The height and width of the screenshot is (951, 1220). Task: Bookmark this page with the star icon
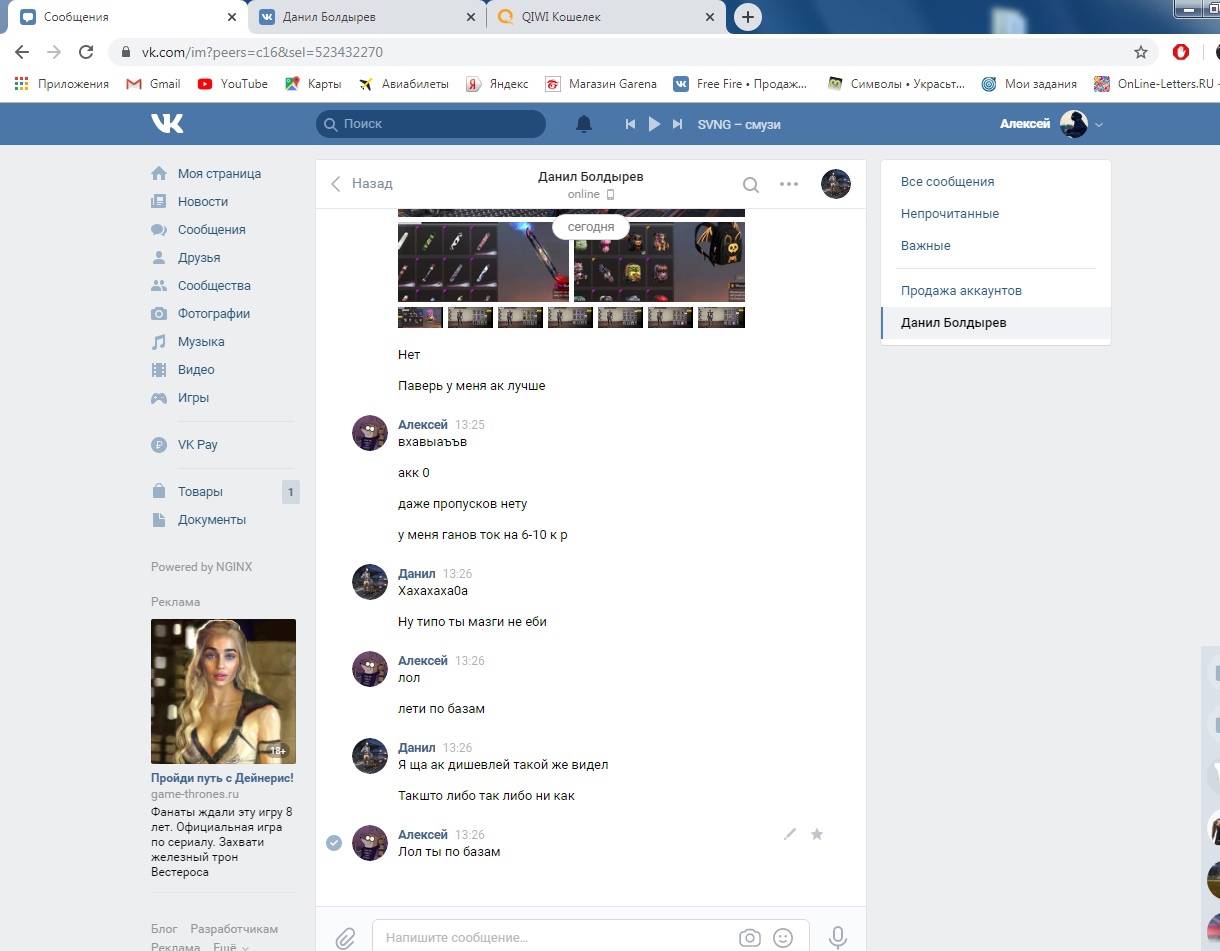coord(1141,52)
